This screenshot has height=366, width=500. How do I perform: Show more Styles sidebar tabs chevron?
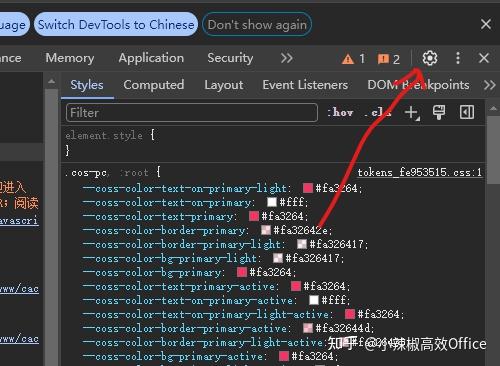489,85
